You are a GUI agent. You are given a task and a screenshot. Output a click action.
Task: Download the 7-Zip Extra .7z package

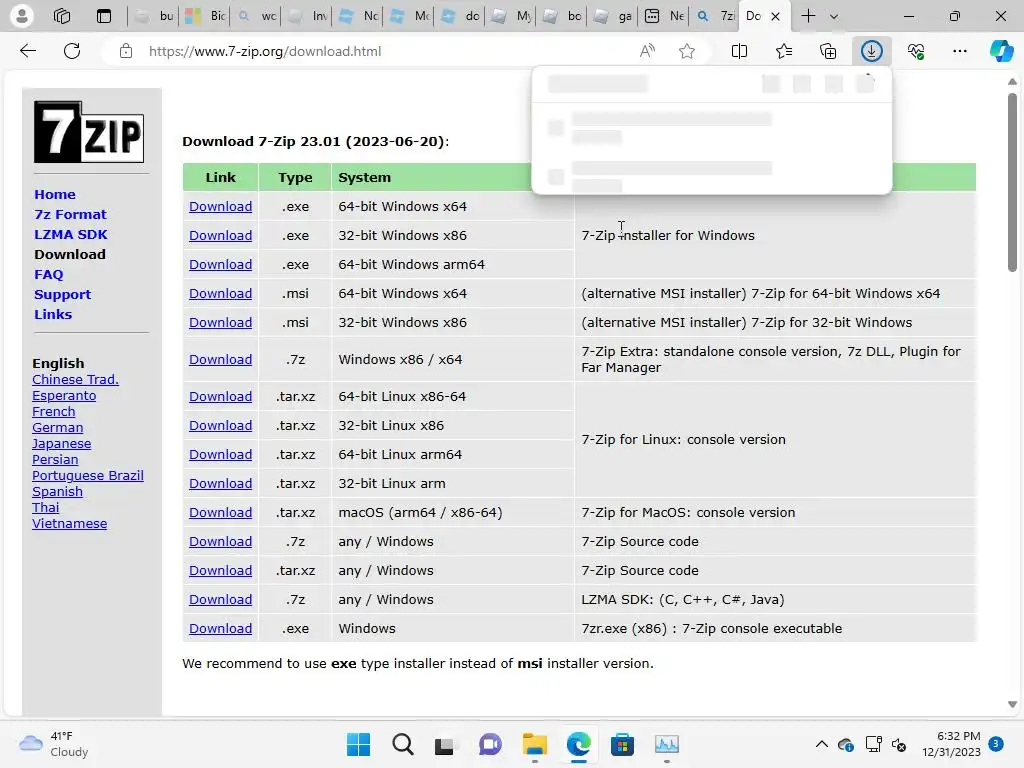pos(220,359)
